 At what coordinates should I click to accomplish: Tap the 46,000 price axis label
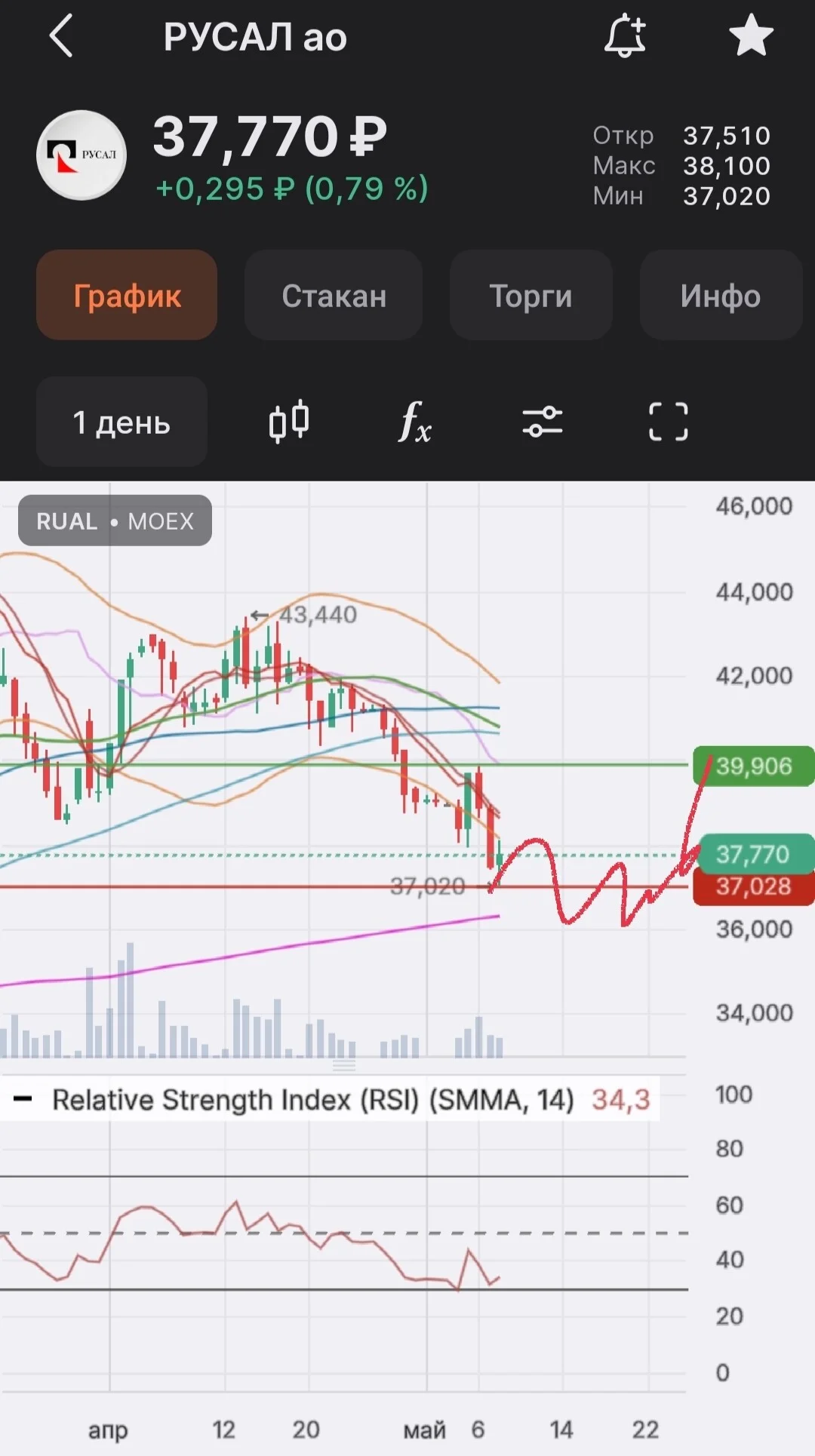(x=754, y=505)
